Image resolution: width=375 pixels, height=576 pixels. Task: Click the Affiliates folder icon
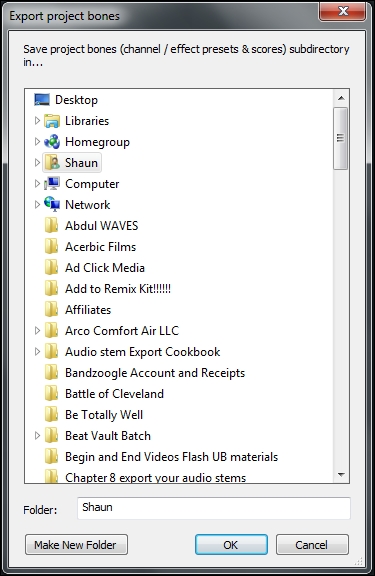[x=51, y=310]
